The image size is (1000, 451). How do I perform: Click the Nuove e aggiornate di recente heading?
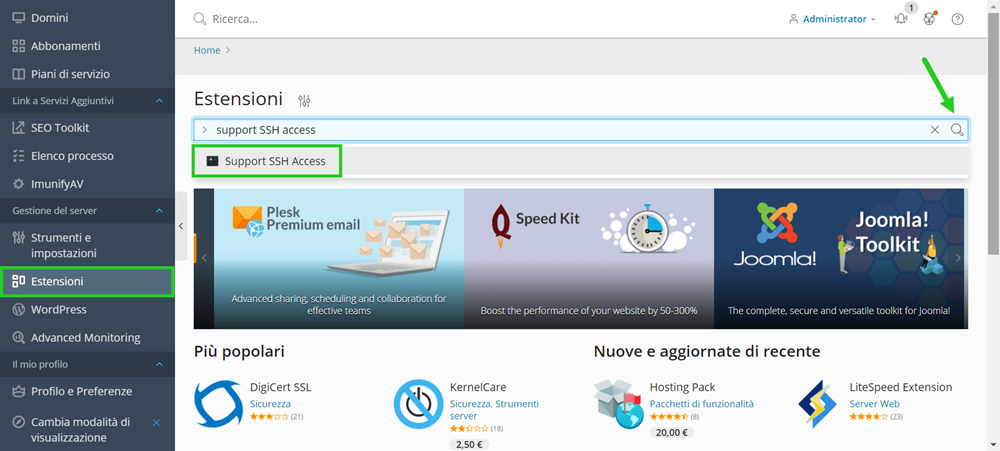coord(707,351)
